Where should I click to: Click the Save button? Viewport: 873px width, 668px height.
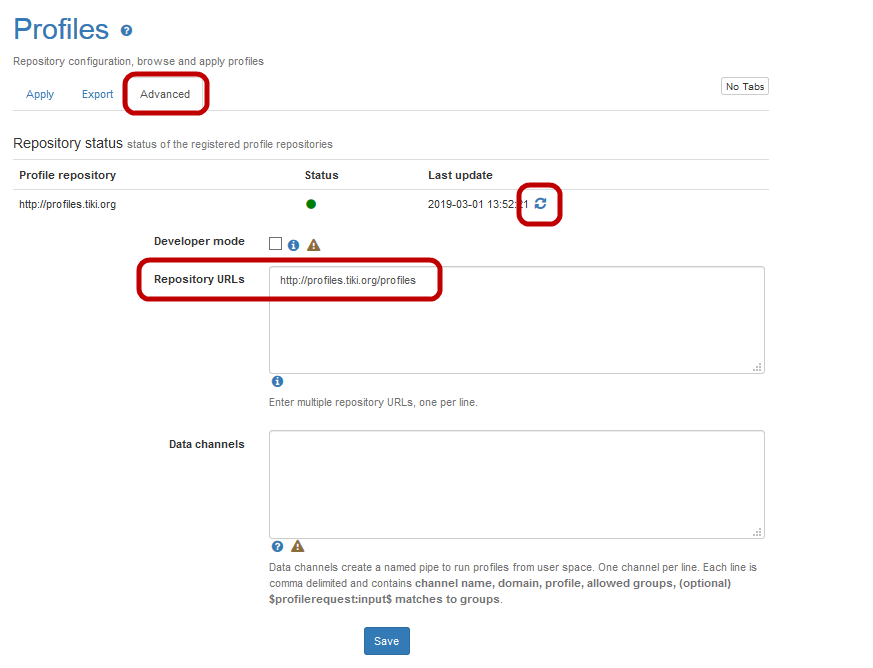pos(386,641)
